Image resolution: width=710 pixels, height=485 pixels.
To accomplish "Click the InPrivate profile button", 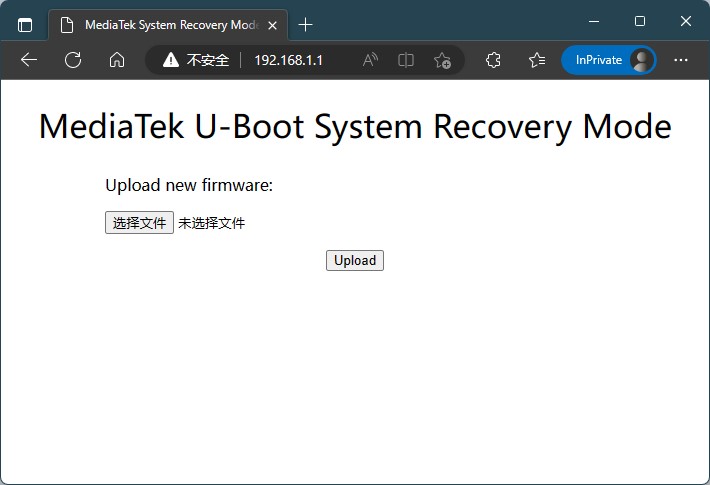I will [609, 60].
